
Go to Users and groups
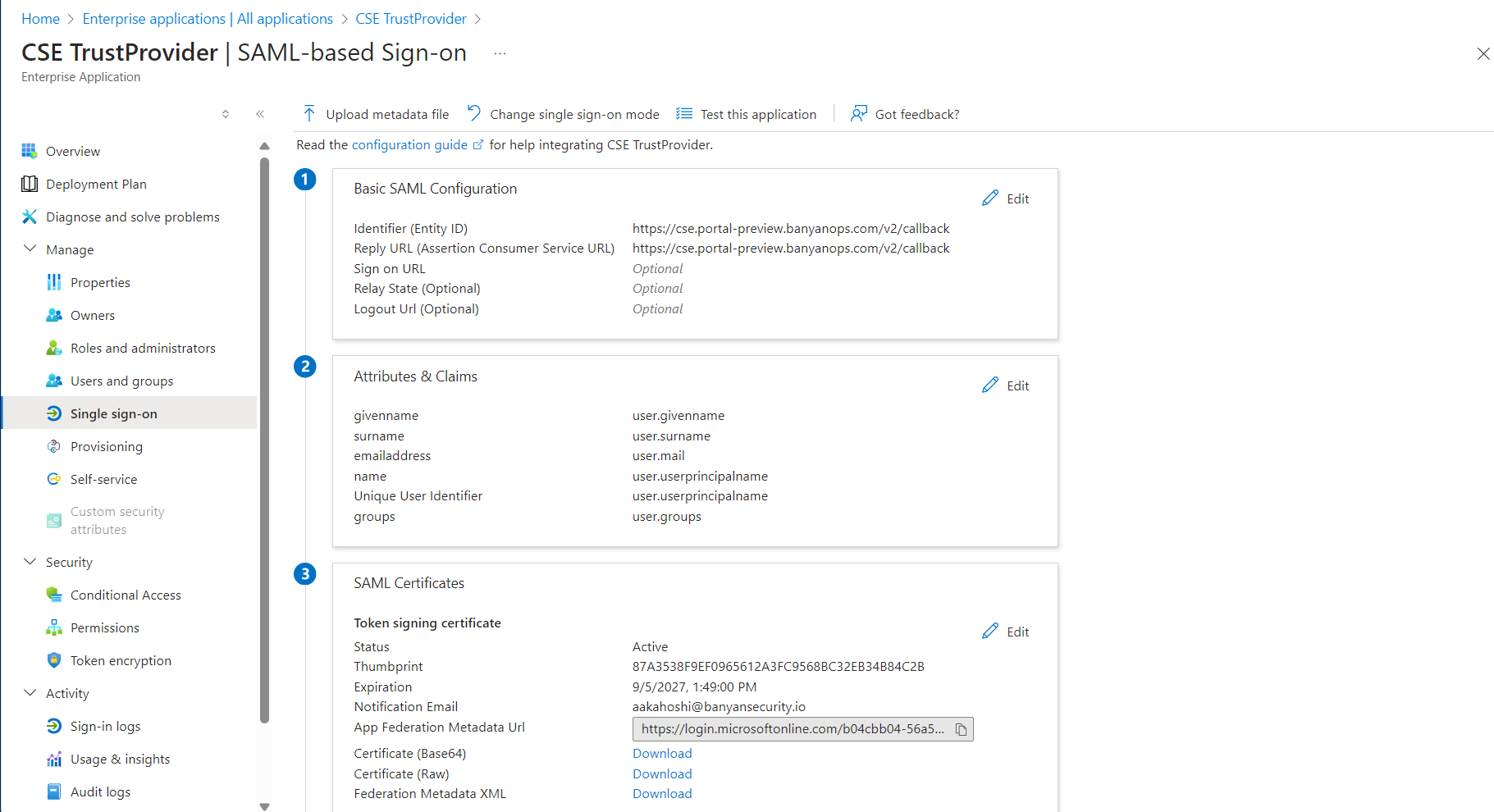(121, 381)
